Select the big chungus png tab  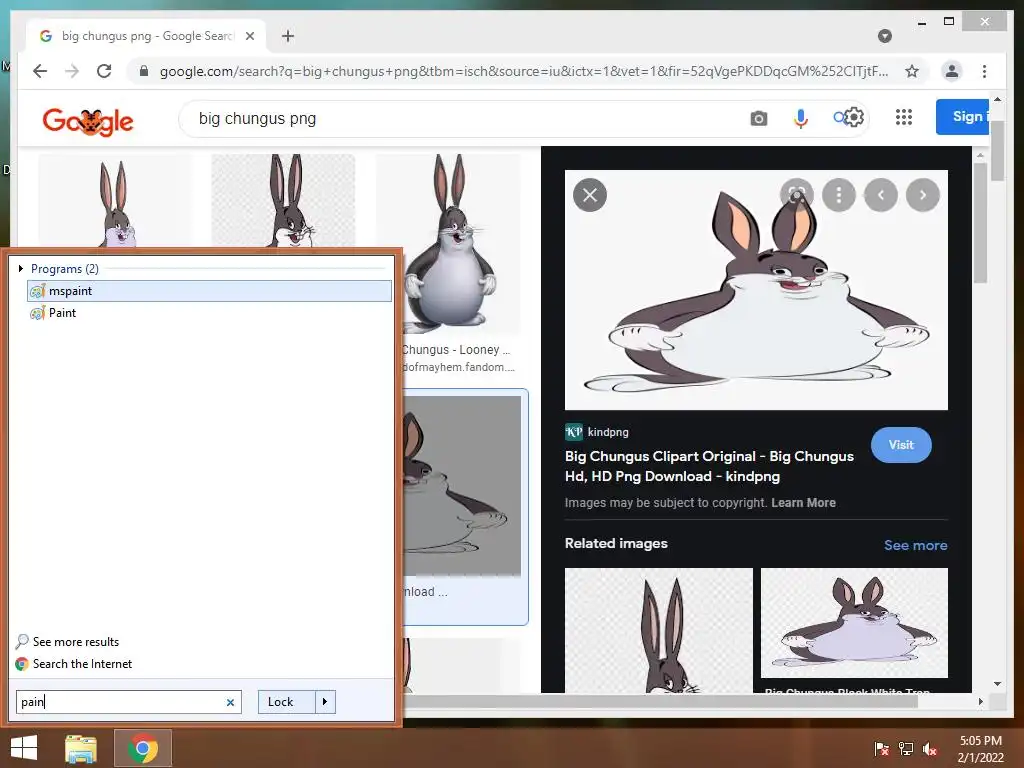146,36
